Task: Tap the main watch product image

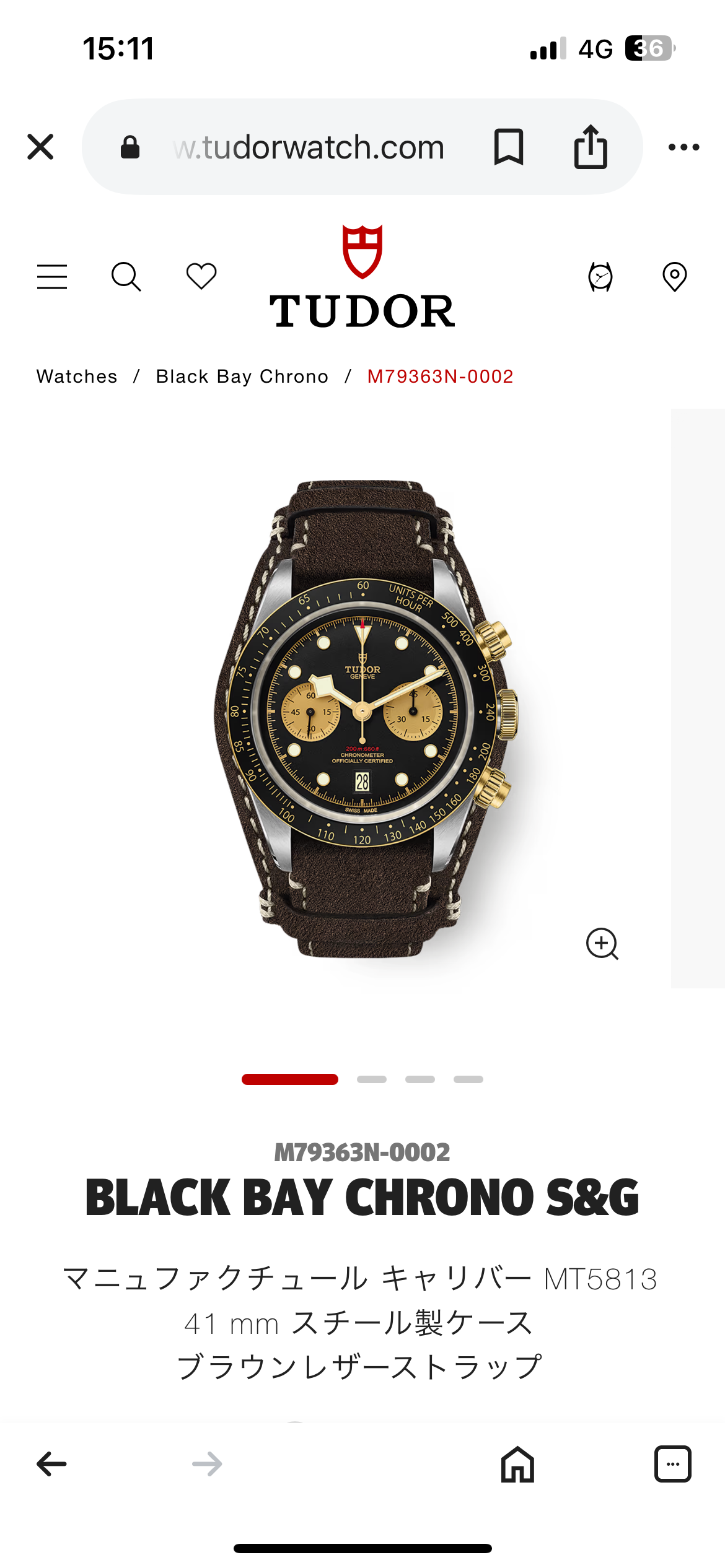Action: (x=366, y=718)
